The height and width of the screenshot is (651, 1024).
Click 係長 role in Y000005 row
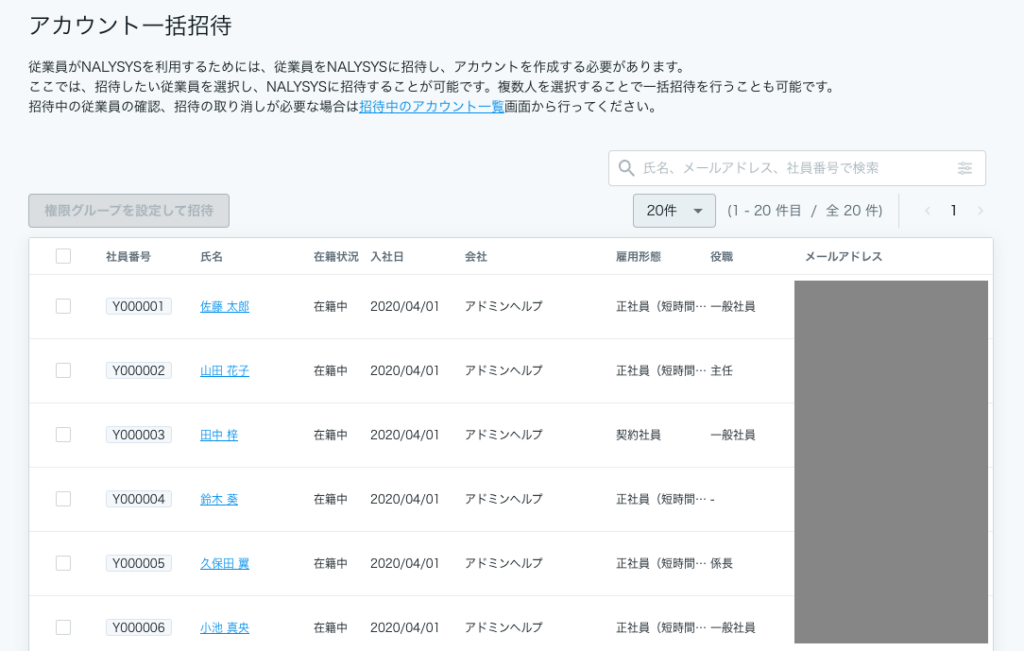point(722,563)
